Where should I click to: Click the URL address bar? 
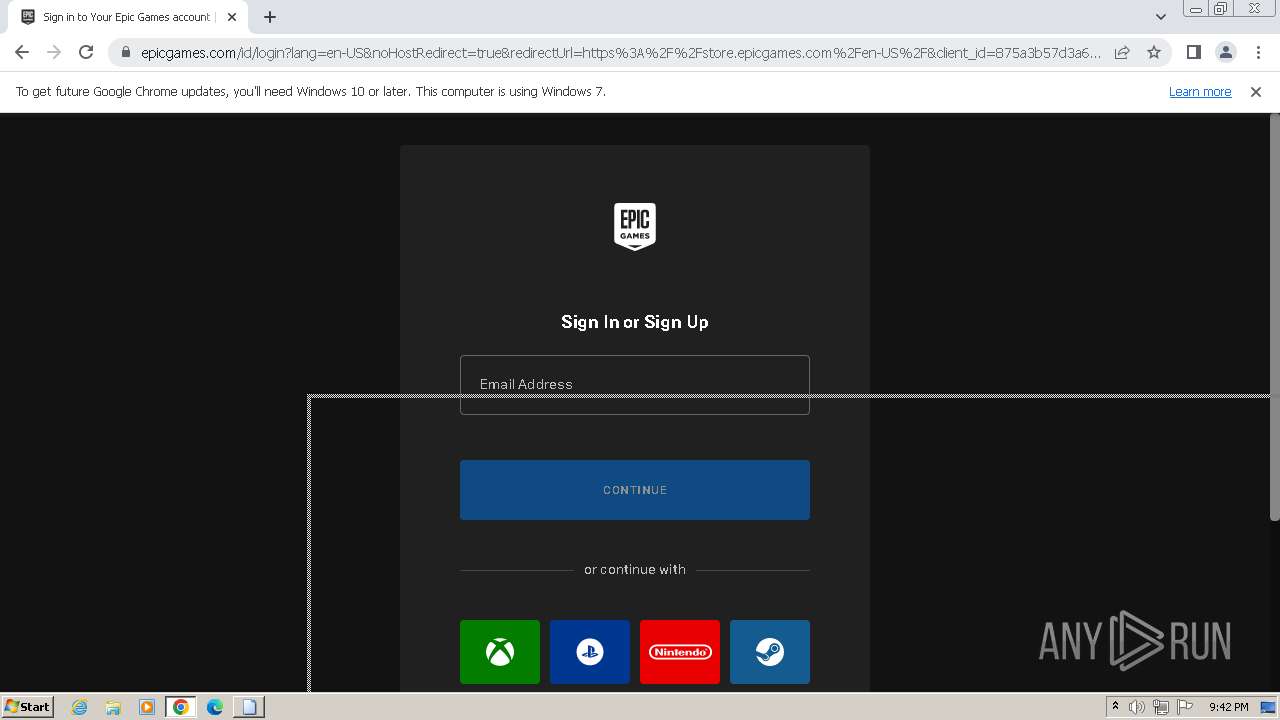click(x=620, y=53)
